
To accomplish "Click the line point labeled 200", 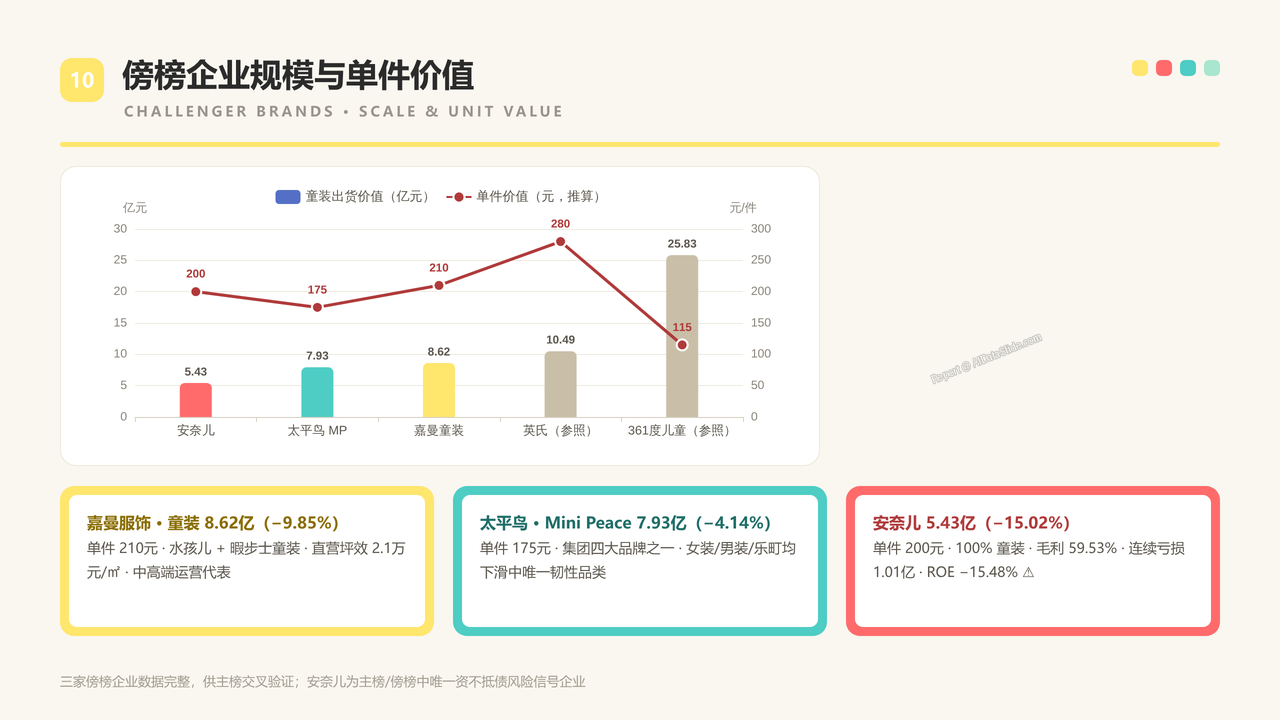I will (x=196, y=292).
